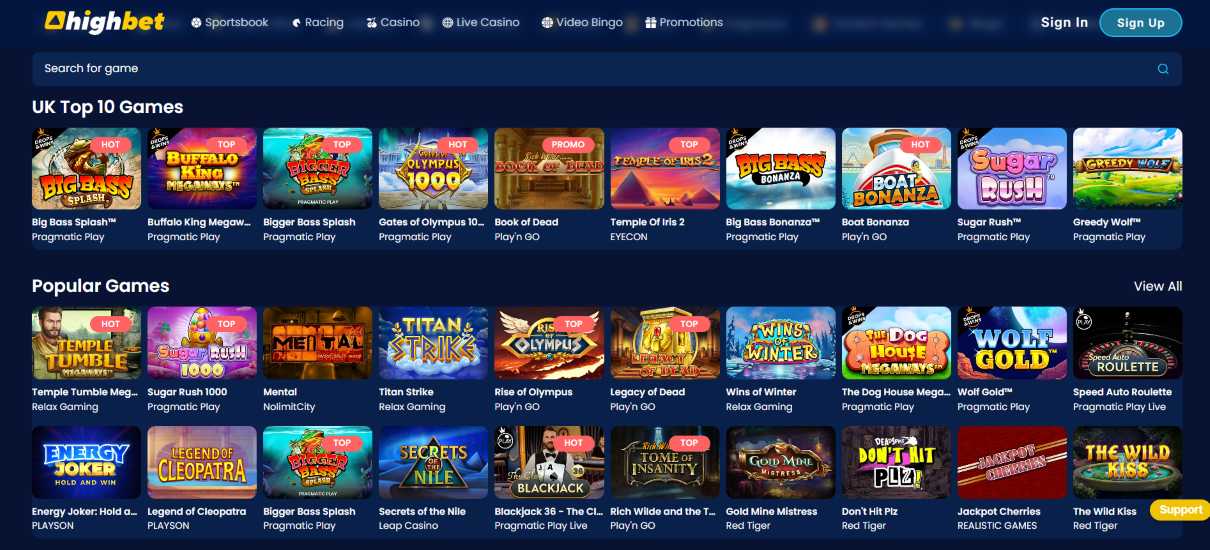Viewport: 1210px width, 550px height.
Task: Open Speed Auto Roulette thumbnail
Action: tap(1127, 343)
